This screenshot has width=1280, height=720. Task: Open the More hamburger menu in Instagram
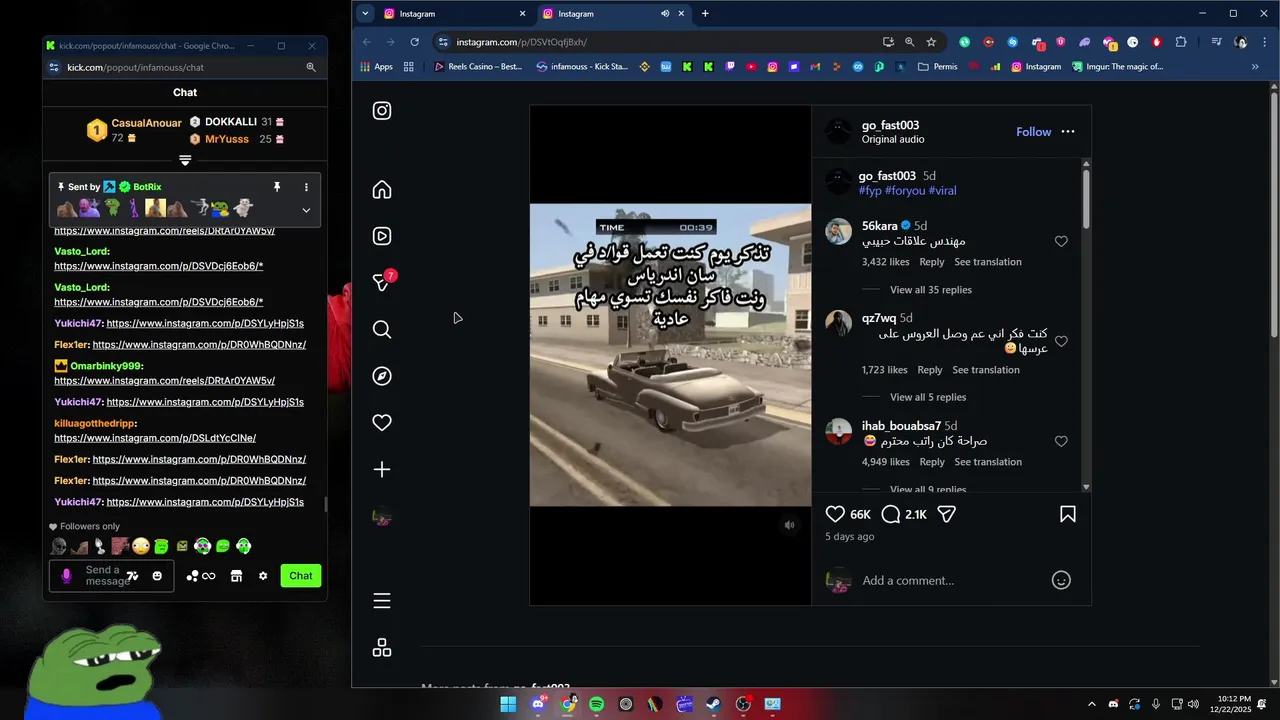pos(382,601)
